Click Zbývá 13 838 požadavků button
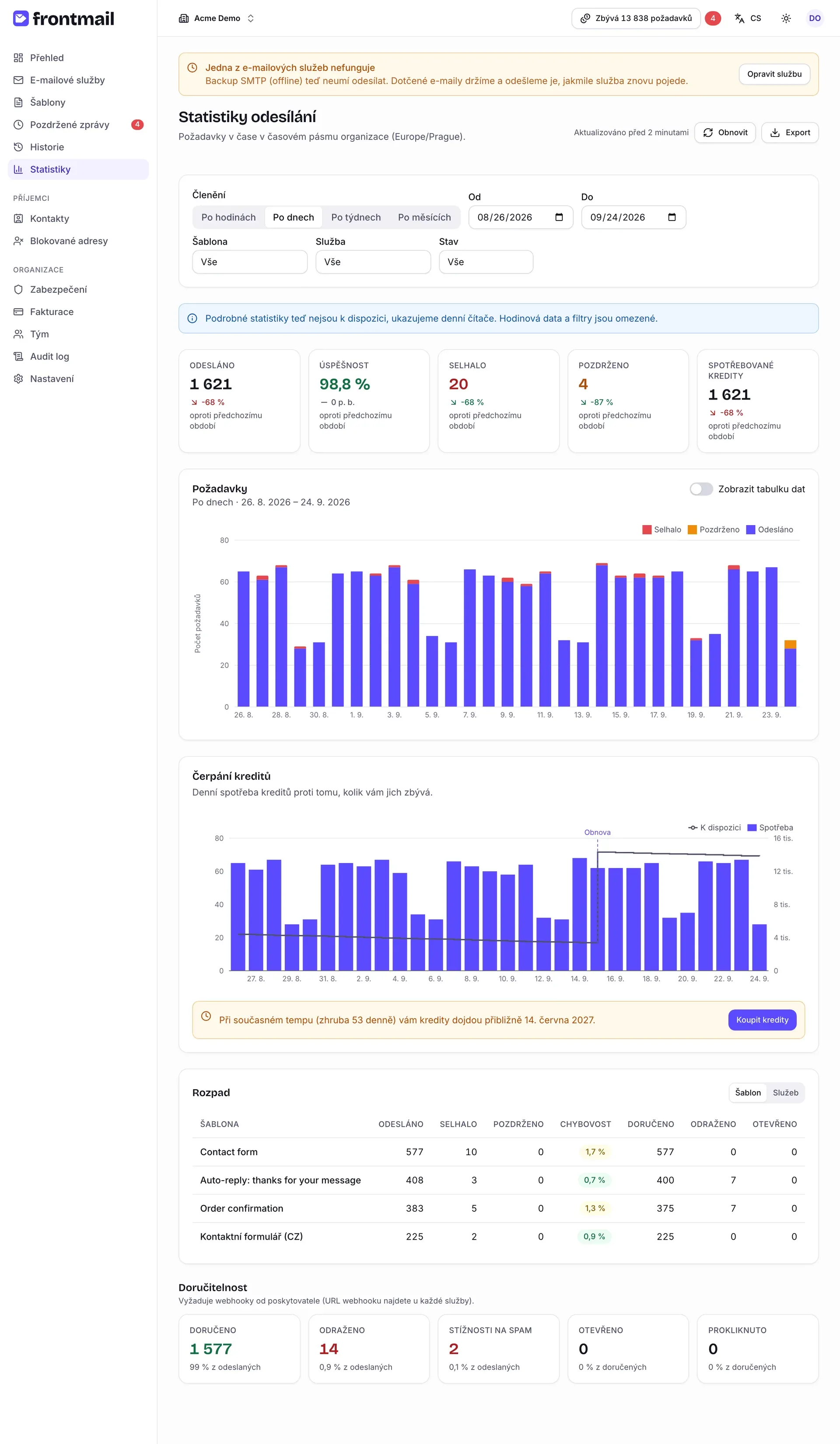The image size is (840, 1444). pos(636,18)
